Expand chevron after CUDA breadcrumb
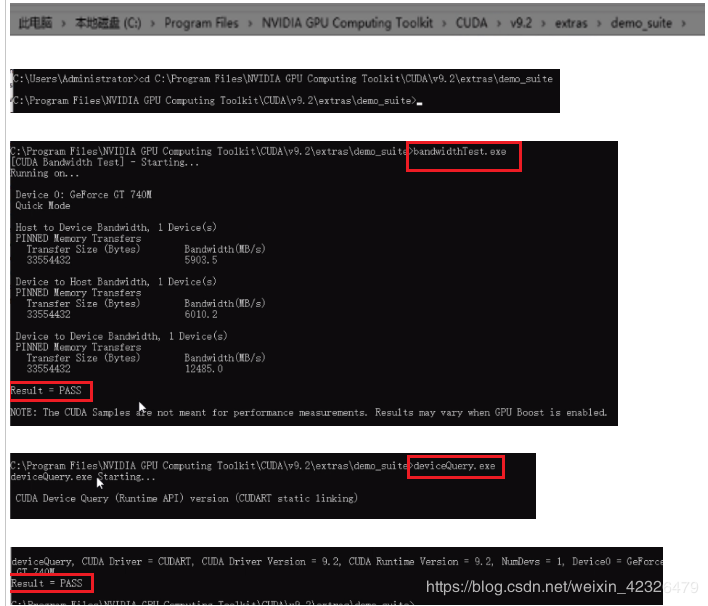 [x=499, y=23]
